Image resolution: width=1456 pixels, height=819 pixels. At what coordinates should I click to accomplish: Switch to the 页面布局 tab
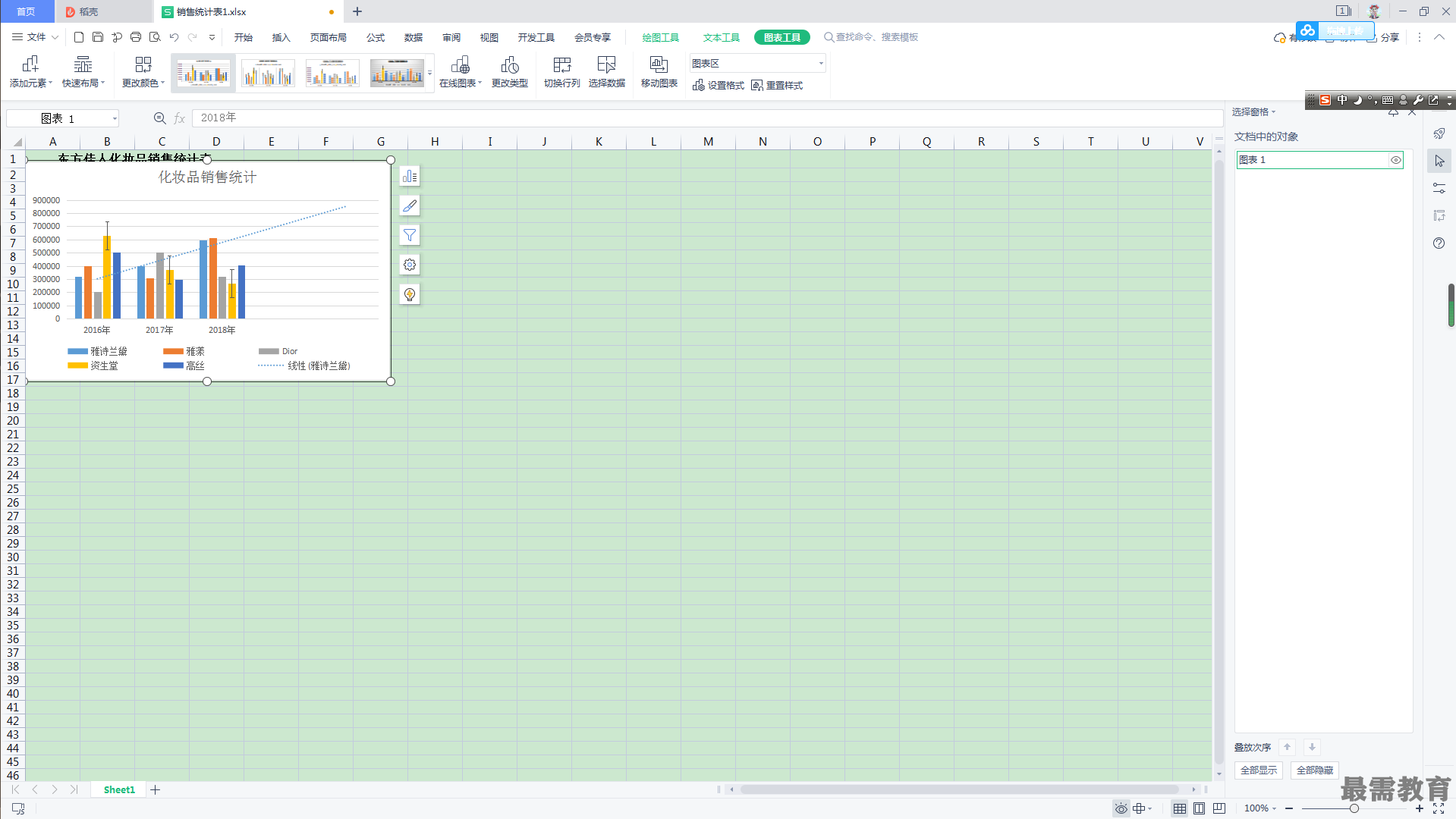pos(328,37)
